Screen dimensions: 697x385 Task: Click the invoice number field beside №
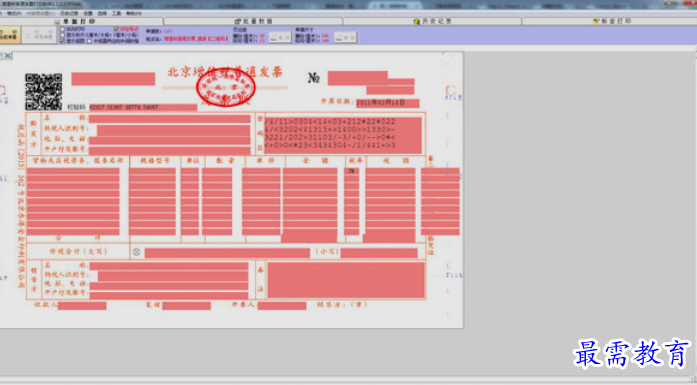click(x=358, y=78)
